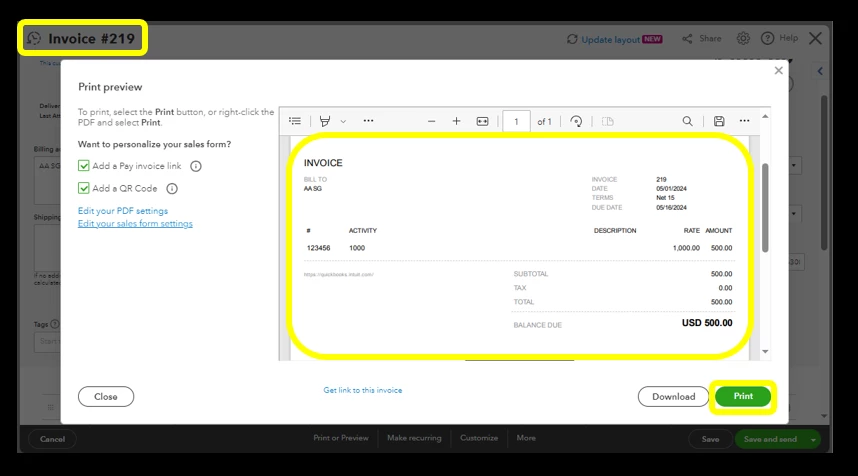
Task: Rotate the PDF page with rotate icon
Action: tap(576, 121)
